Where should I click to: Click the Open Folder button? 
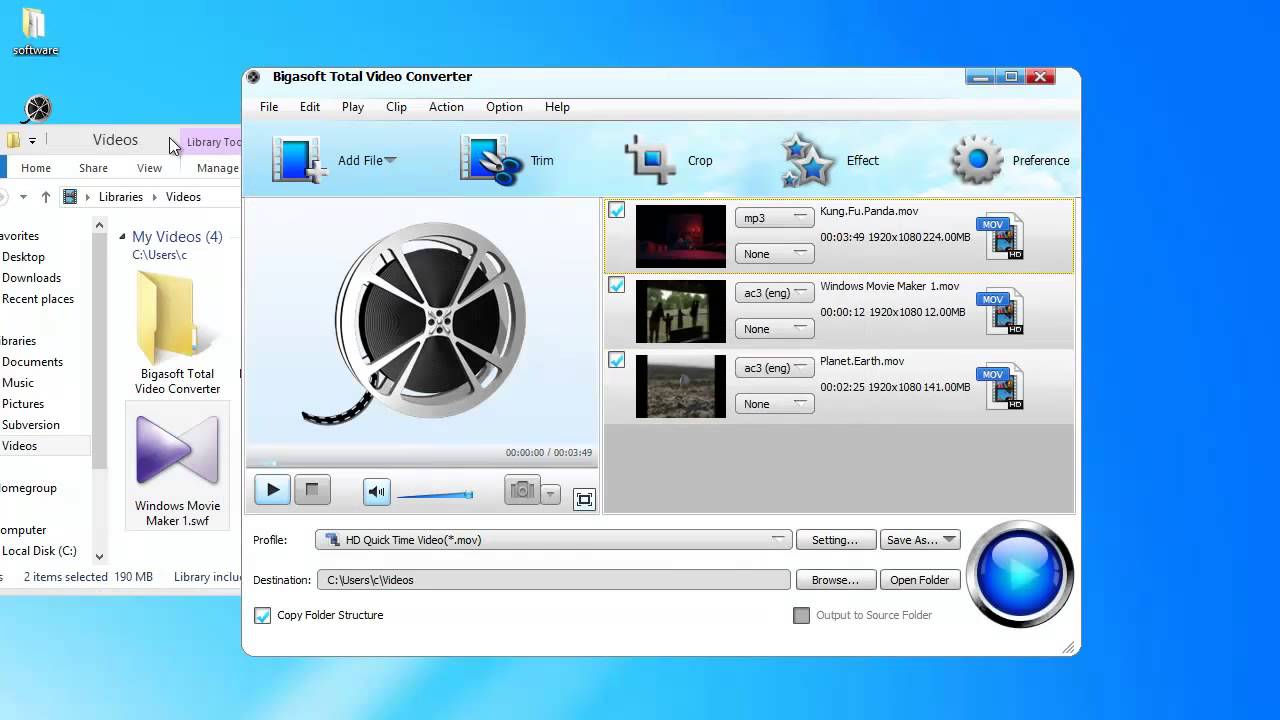[919, 580]
